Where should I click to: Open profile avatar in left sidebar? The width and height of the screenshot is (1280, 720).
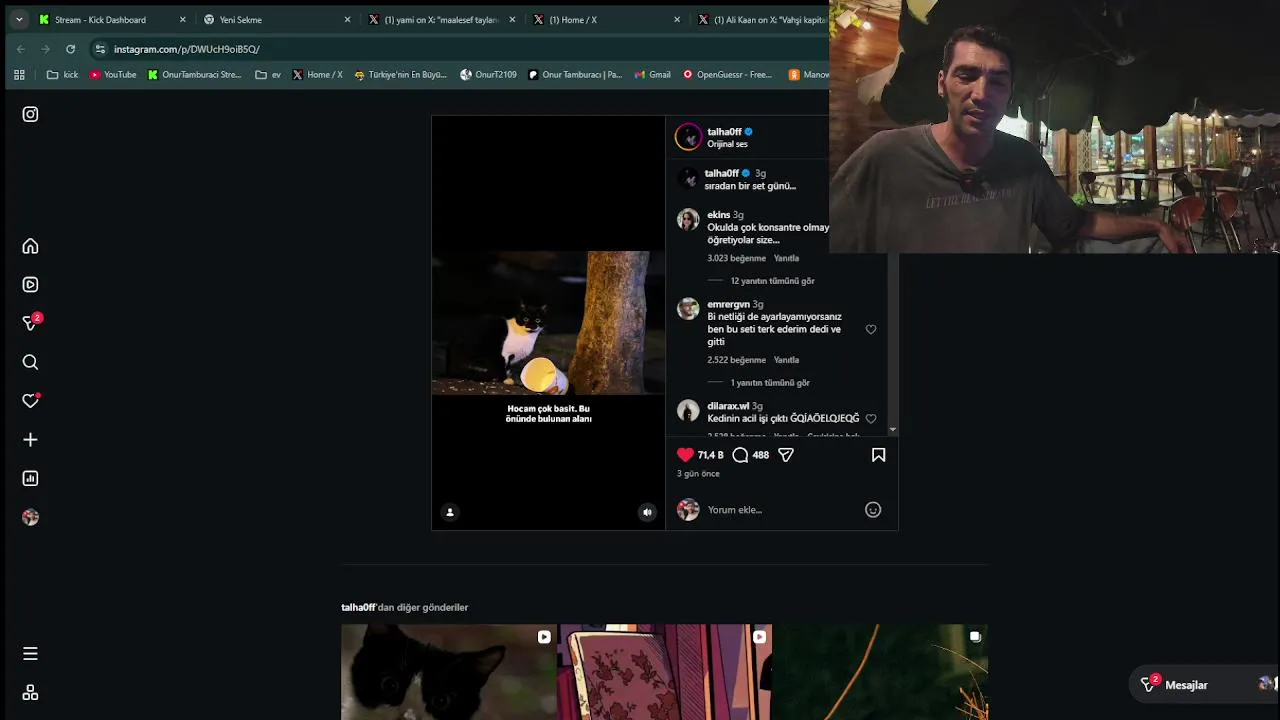pos(30,517)
